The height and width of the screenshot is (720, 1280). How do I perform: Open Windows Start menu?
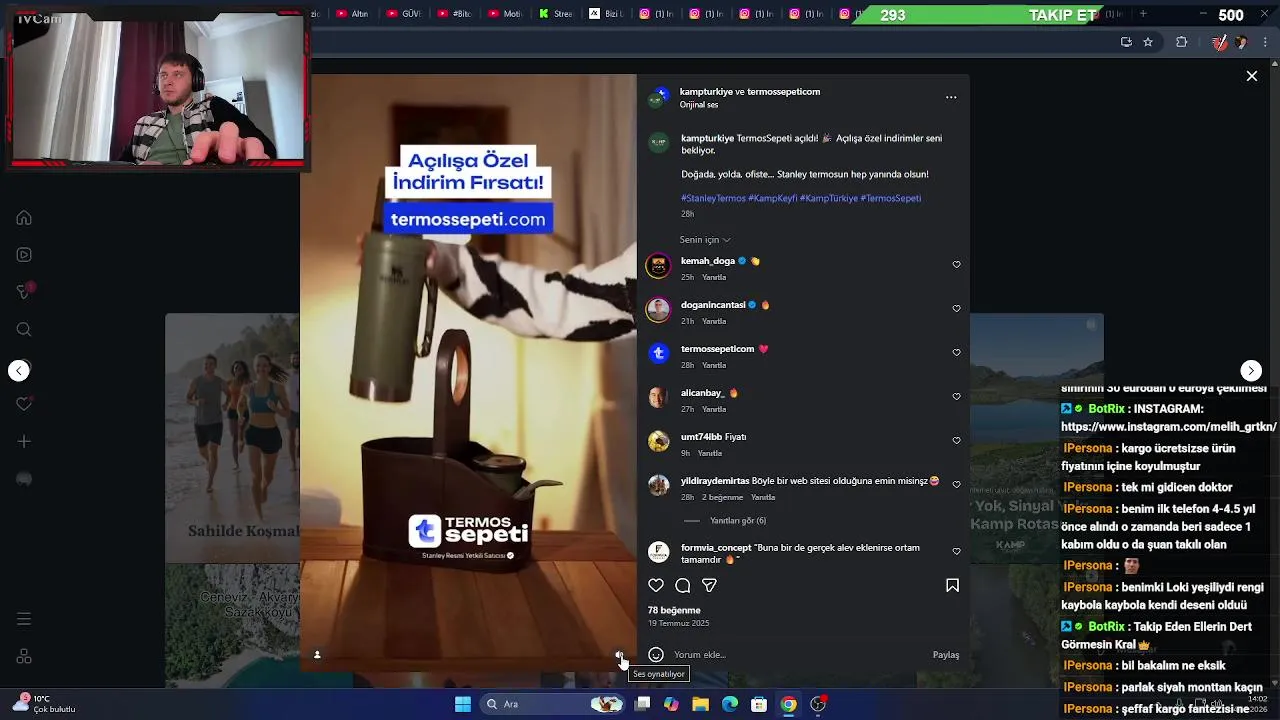coord(463,704)
